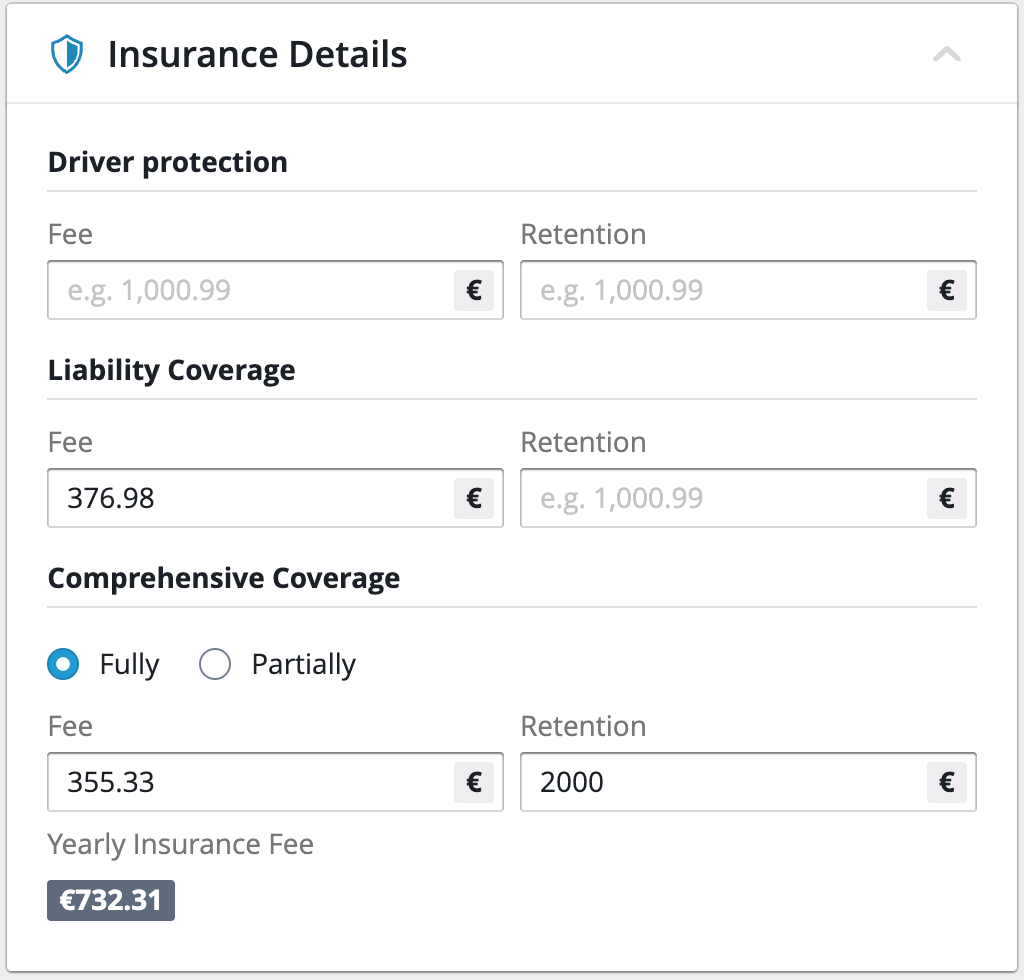The image size is (1024, 980).
Task: Click the Comprehensive Coverage Fee field
Action: tap(250, 782)
